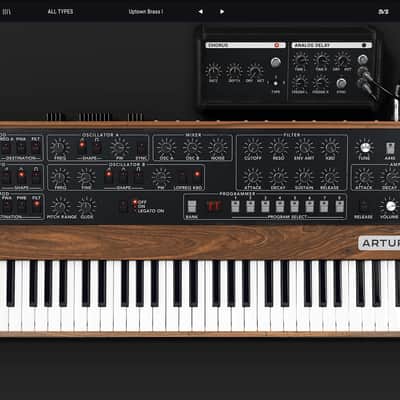400x400 pixels.
Task: Open the preset browser library icon
Action: coord(7,12)
